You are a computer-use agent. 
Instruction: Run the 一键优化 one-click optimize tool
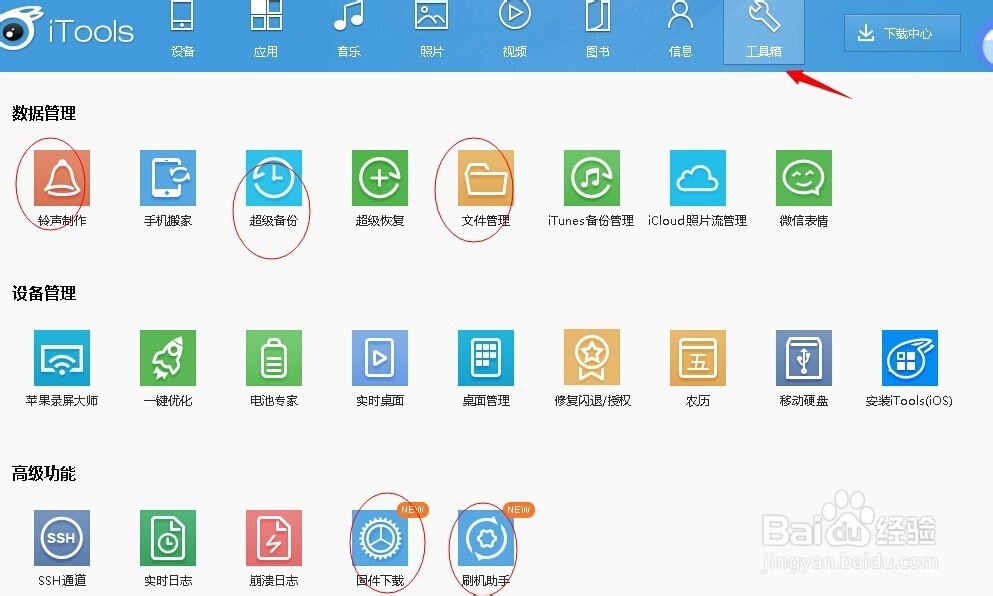point(168,358)
